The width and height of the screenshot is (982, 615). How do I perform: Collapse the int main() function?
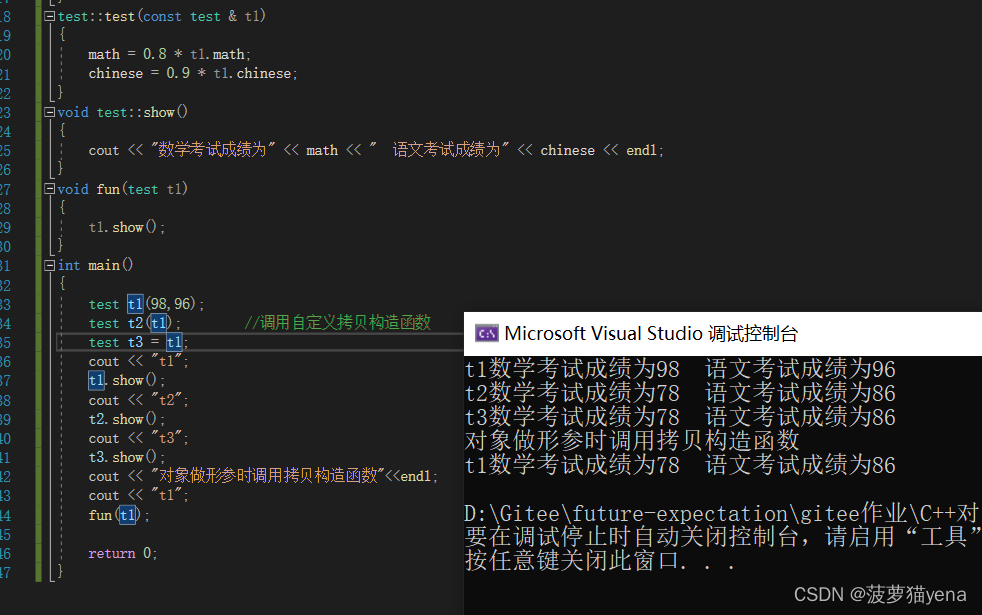[49, 266]
